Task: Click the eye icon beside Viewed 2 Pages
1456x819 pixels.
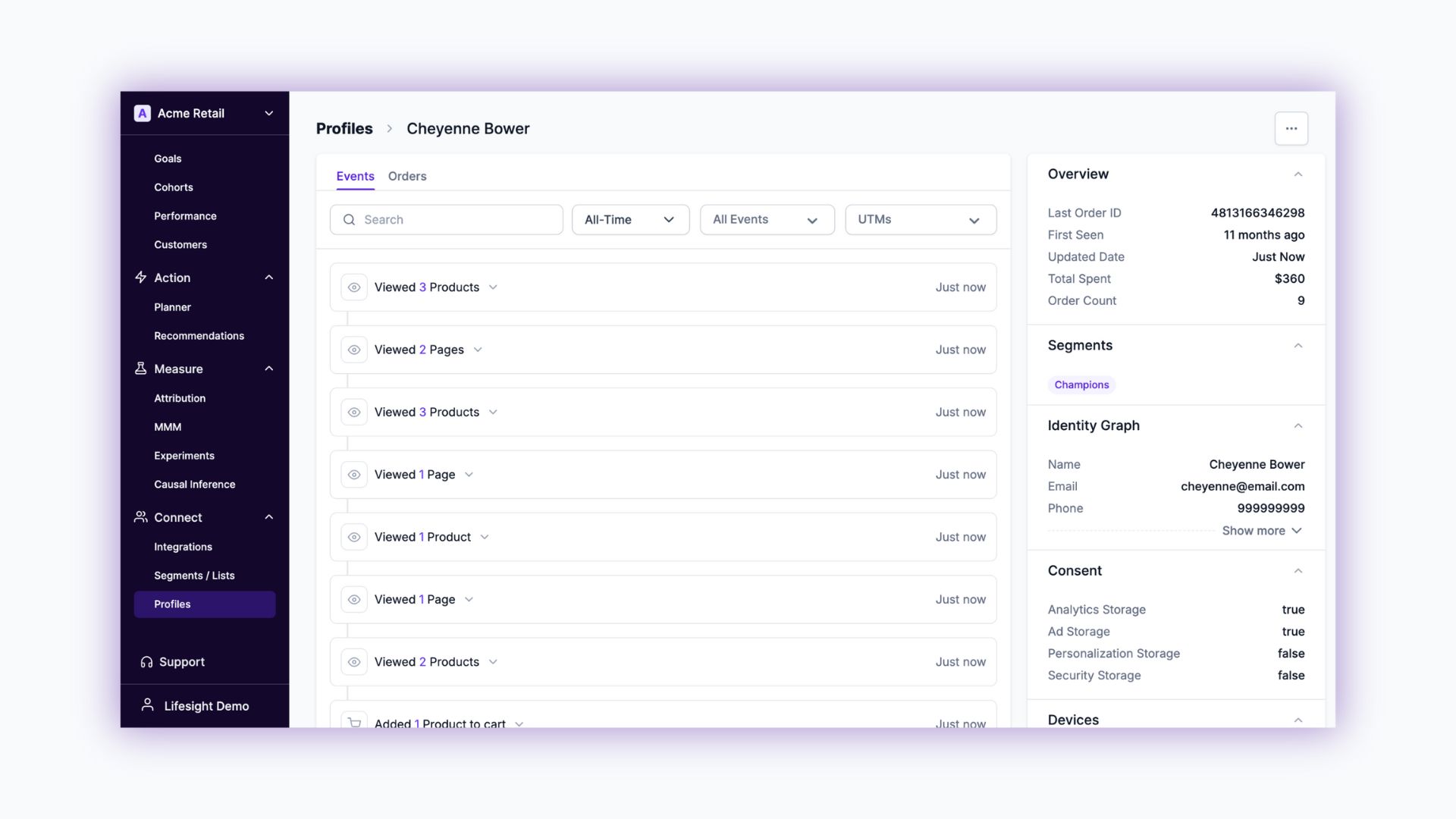Action: [x=354, y=350]
